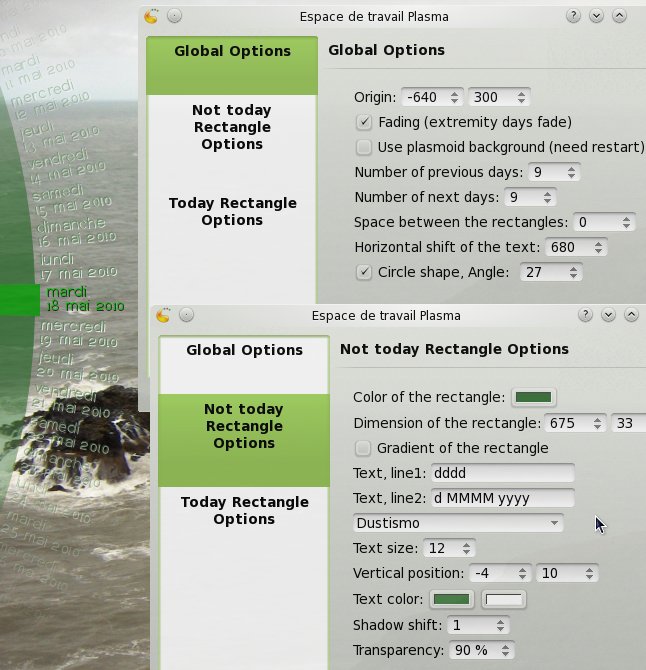Adjust Text size spinner arrows
The image size is (646, 670).
[467, 548]
